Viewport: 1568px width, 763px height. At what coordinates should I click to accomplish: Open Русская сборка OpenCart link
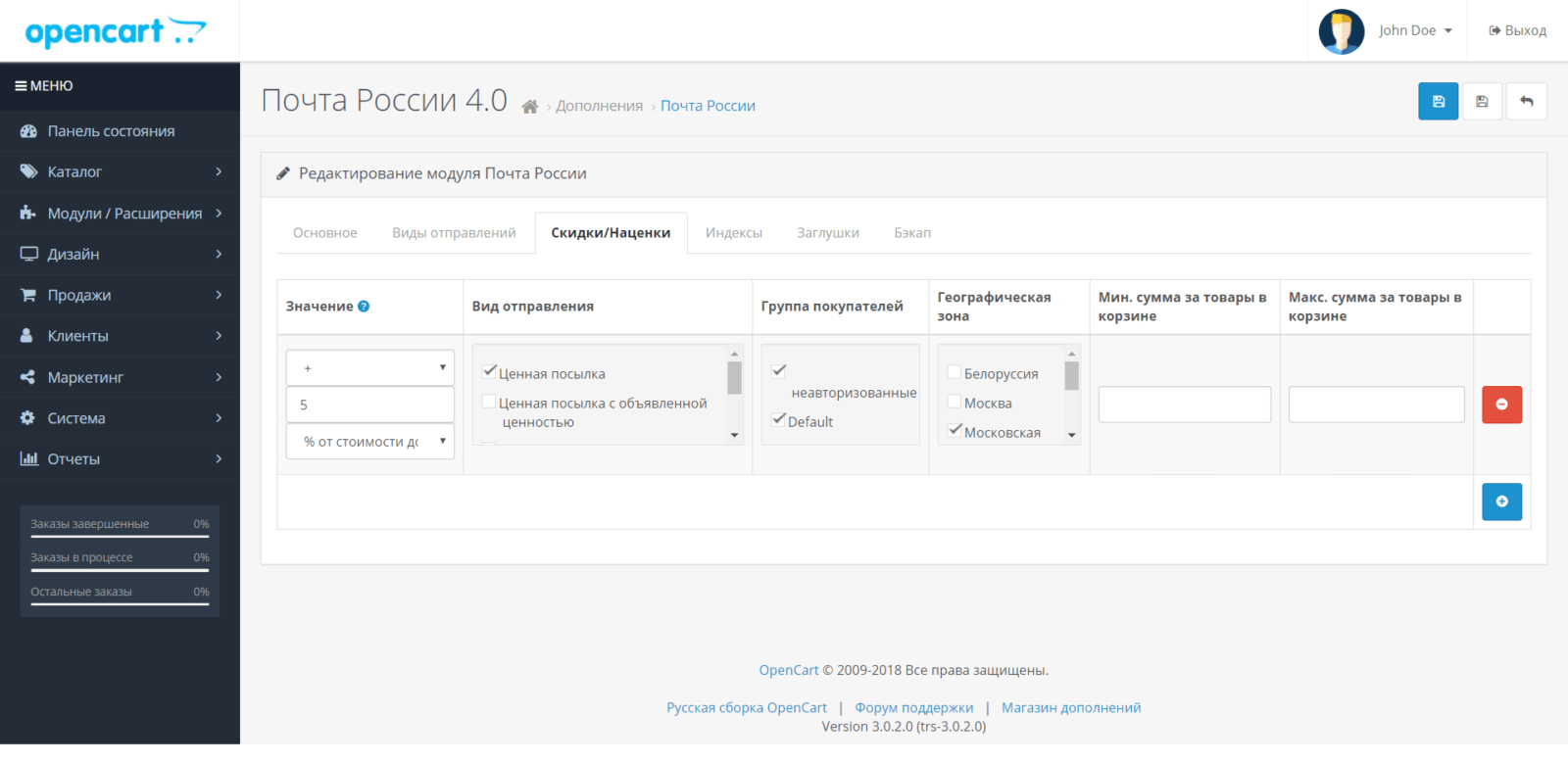(x=747, y=707)
